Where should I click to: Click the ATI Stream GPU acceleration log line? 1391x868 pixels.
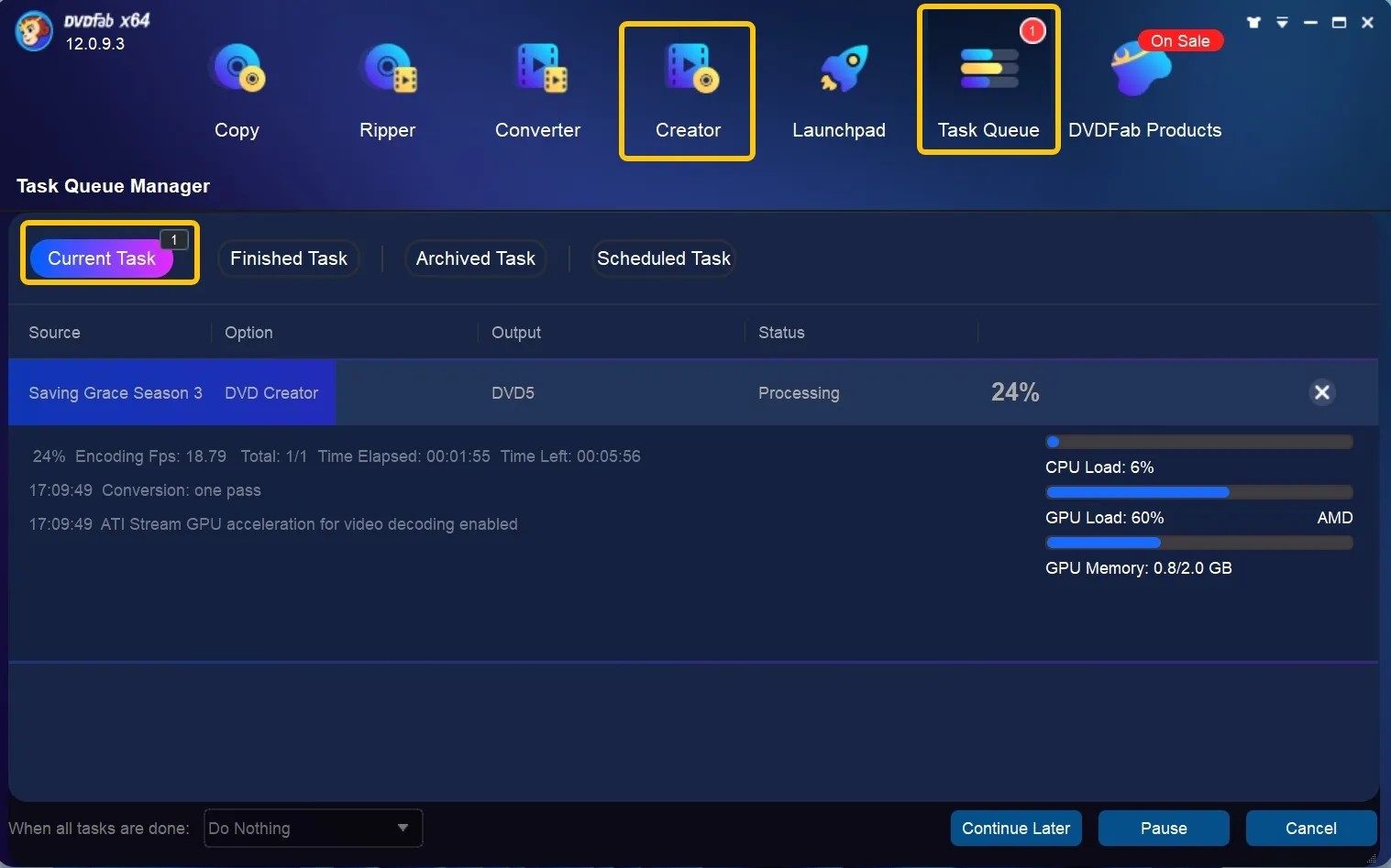tap(273, 524)
